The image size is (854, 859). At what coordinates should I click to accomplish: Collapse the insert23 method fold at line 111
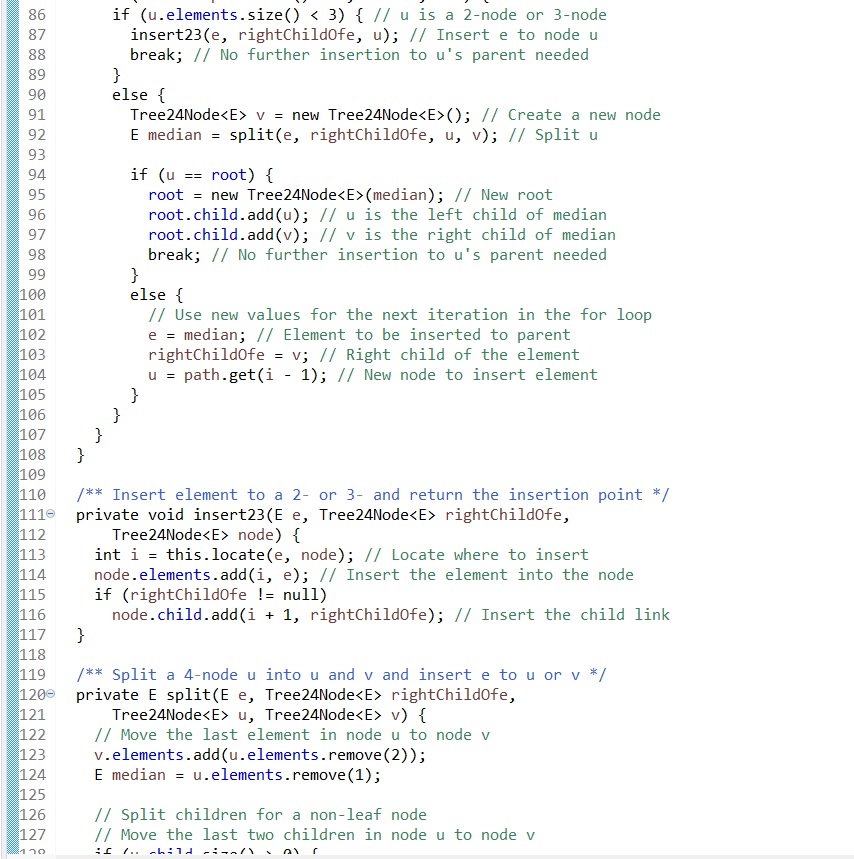pyautogui.click(x=49, y=514)
